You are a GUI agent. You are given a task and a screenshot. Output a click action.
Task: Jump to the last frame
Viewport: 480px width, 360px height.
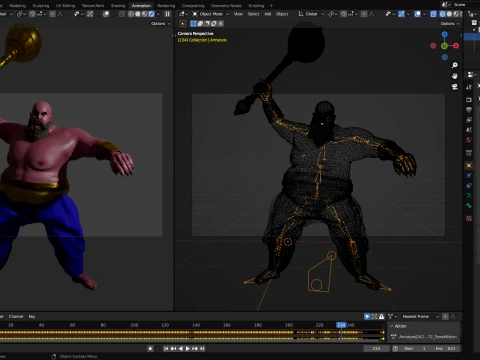click(x=202, y=348)
